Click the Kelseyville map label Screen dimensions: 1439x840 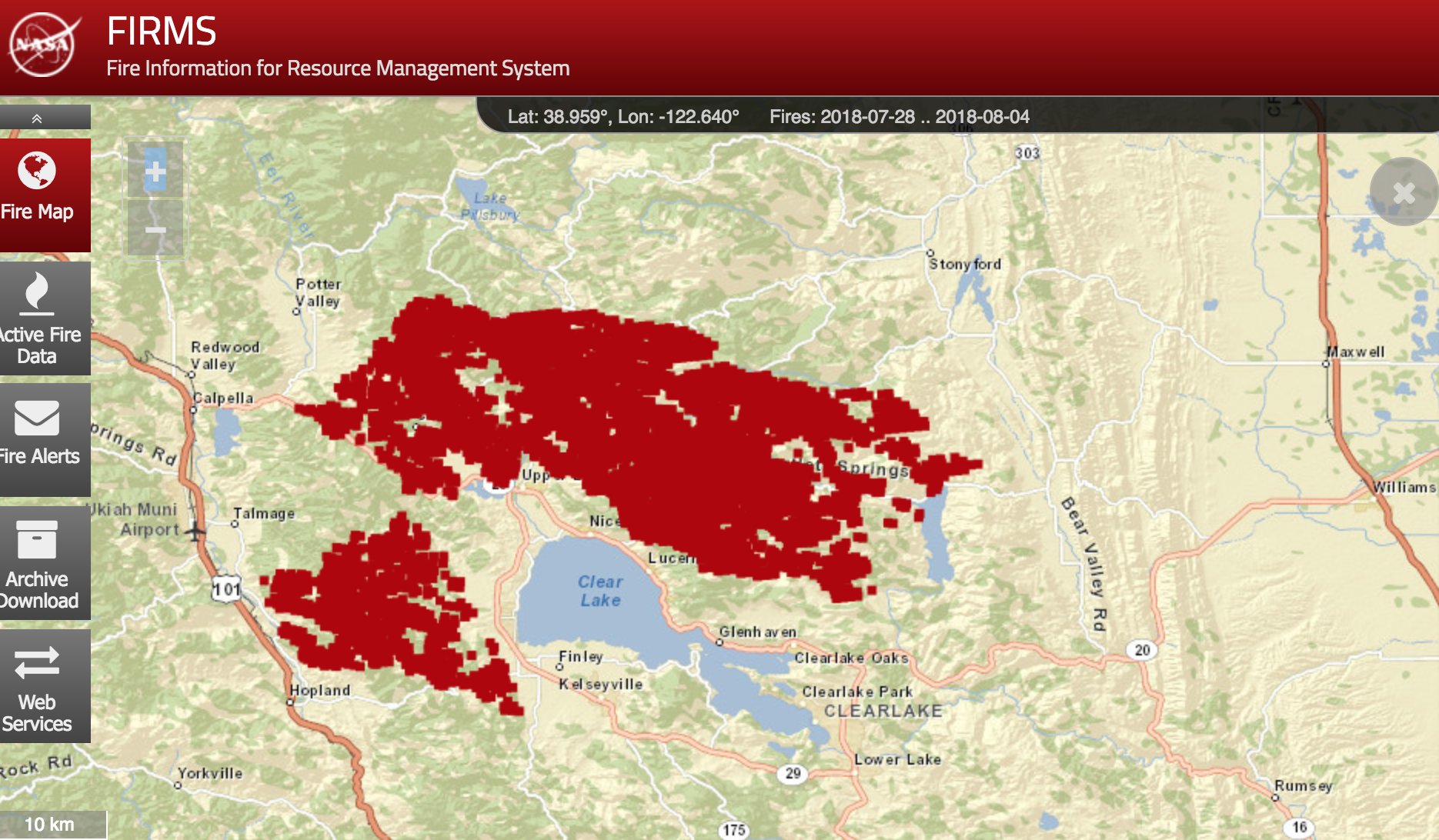coord(600,684)
